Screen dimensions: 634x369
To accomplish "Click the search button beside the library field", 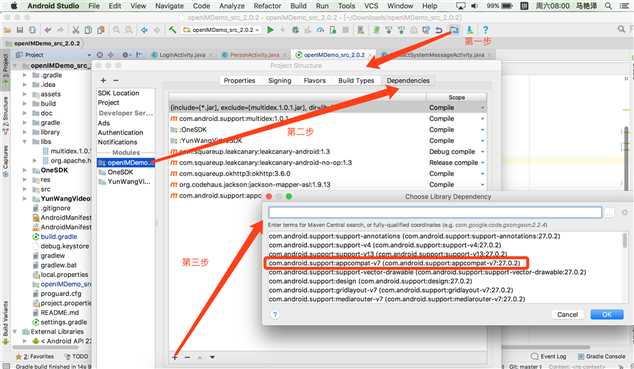I will (609, 212).
